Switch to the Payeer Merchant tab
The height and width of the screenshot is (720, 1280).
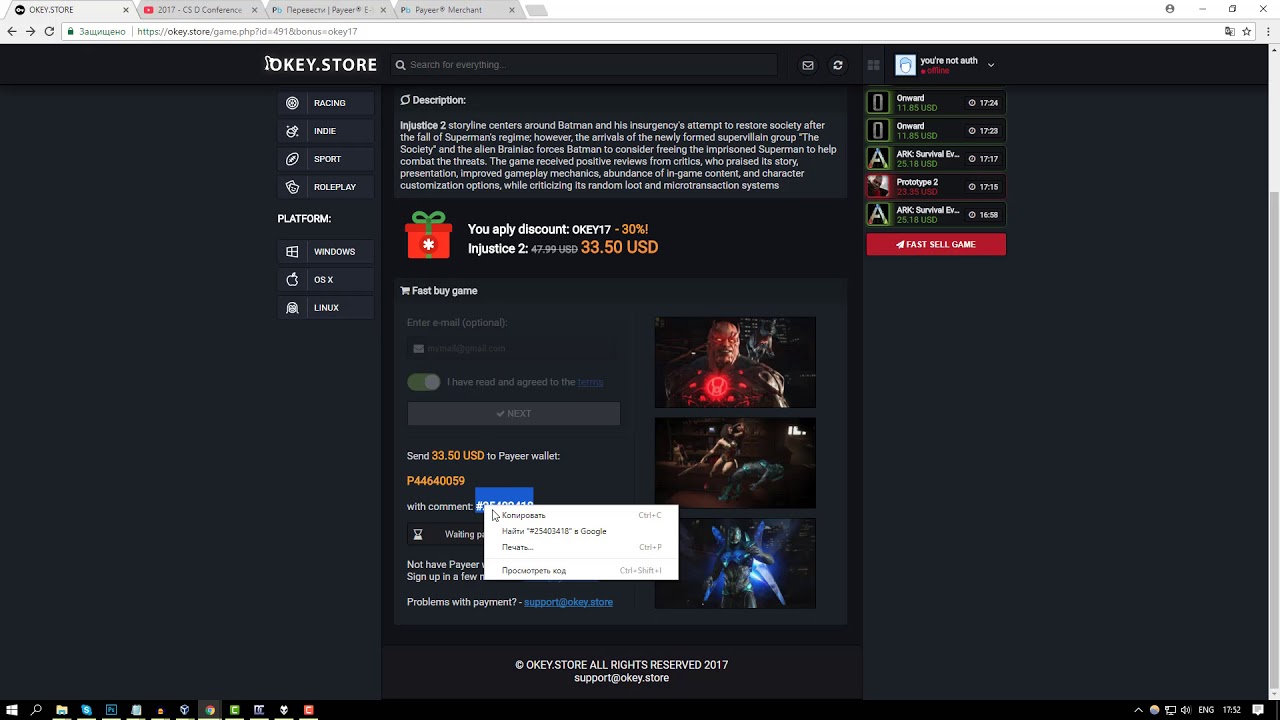(455, 10)
